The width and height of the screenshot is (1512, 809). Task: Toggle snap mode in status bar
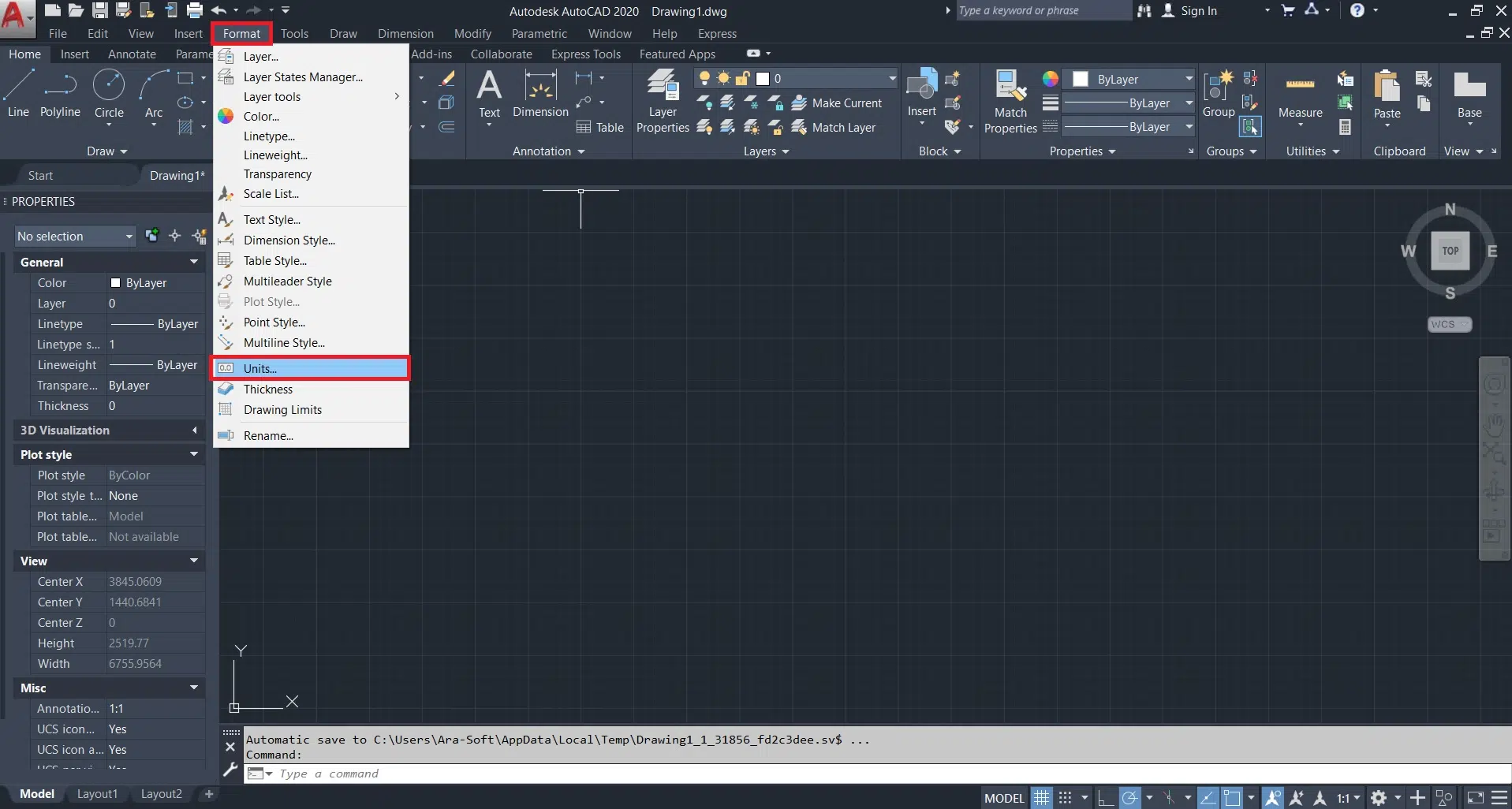point(1065,798)
